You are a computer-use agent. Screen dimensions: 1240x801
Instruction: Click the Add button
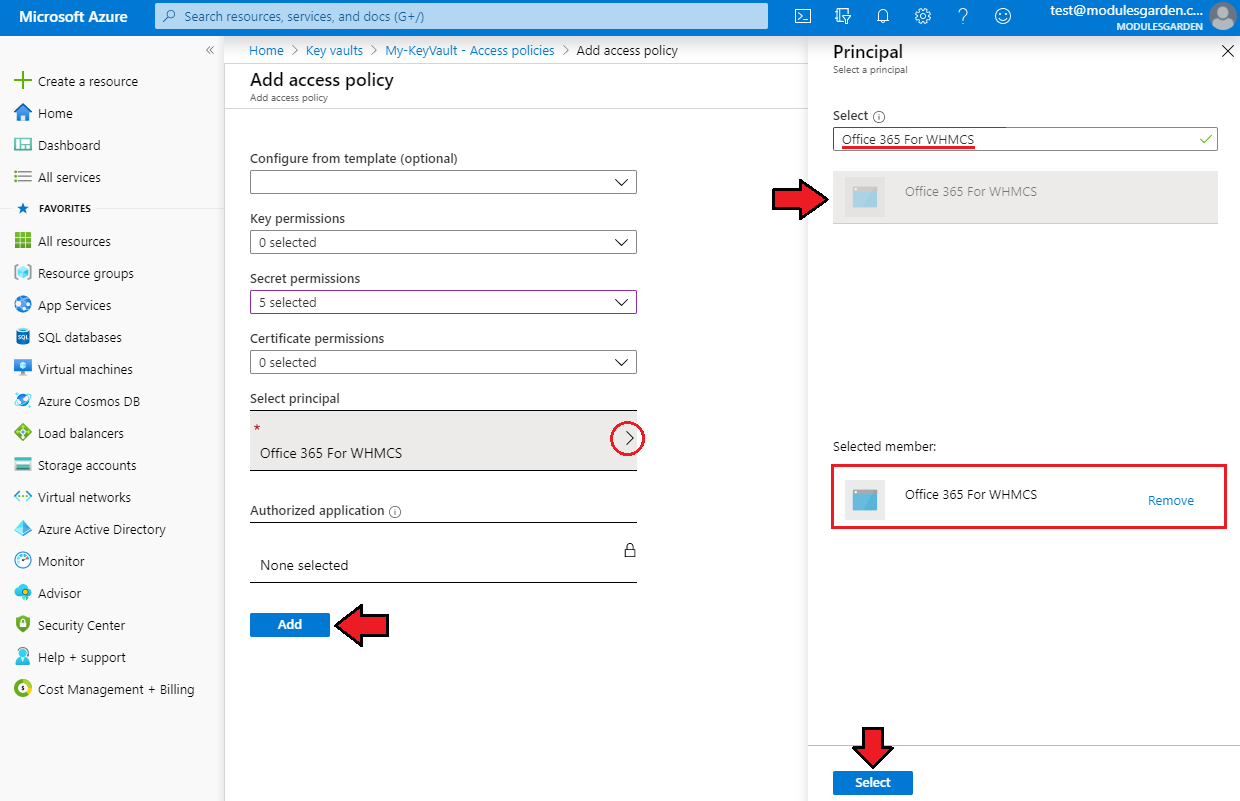coord(290,624)
